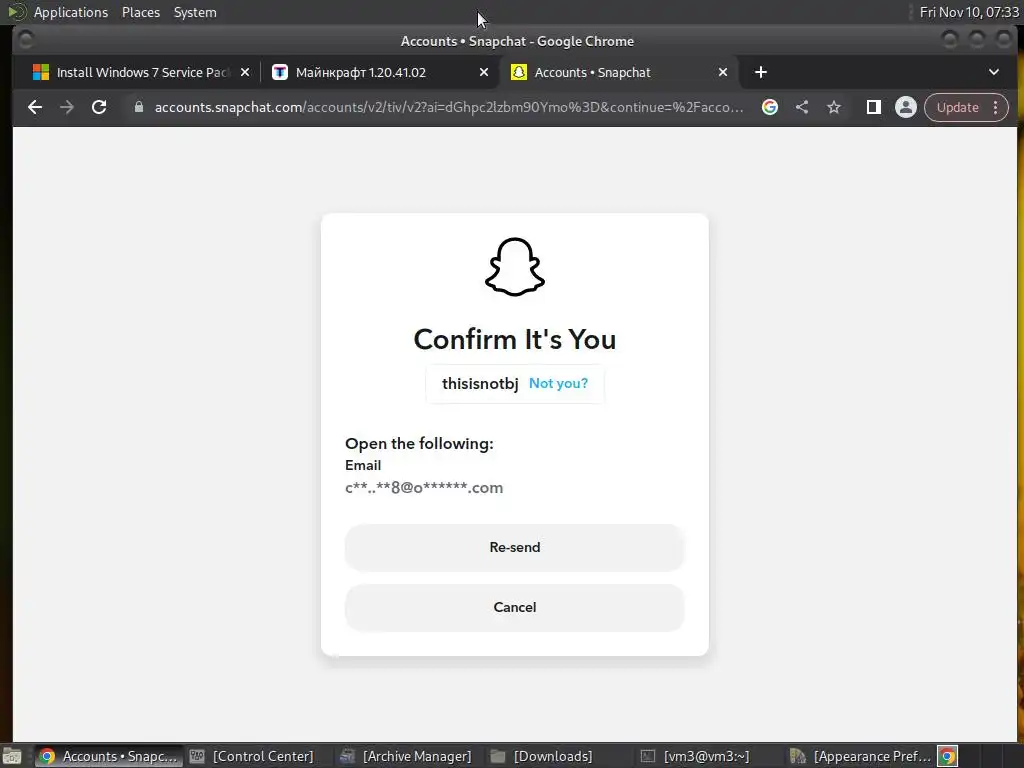Click the share page icon

point(802,107)
